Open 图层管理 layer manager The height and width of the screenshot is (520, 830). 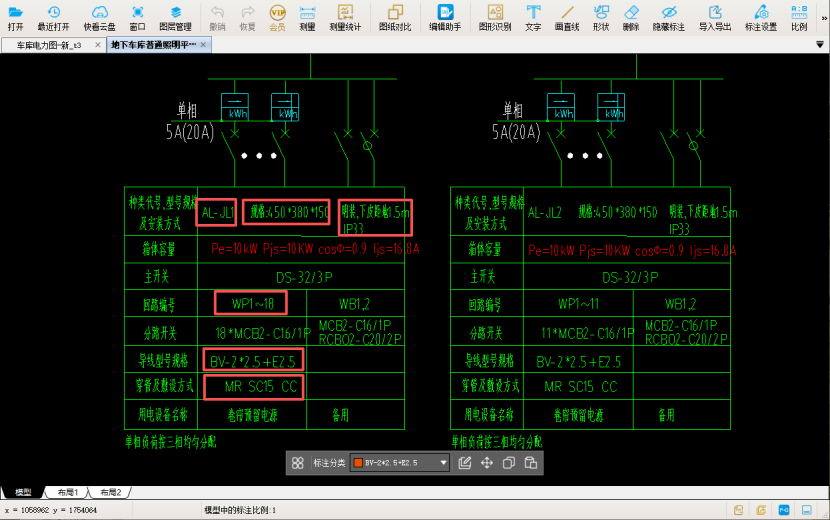point(175,17)
